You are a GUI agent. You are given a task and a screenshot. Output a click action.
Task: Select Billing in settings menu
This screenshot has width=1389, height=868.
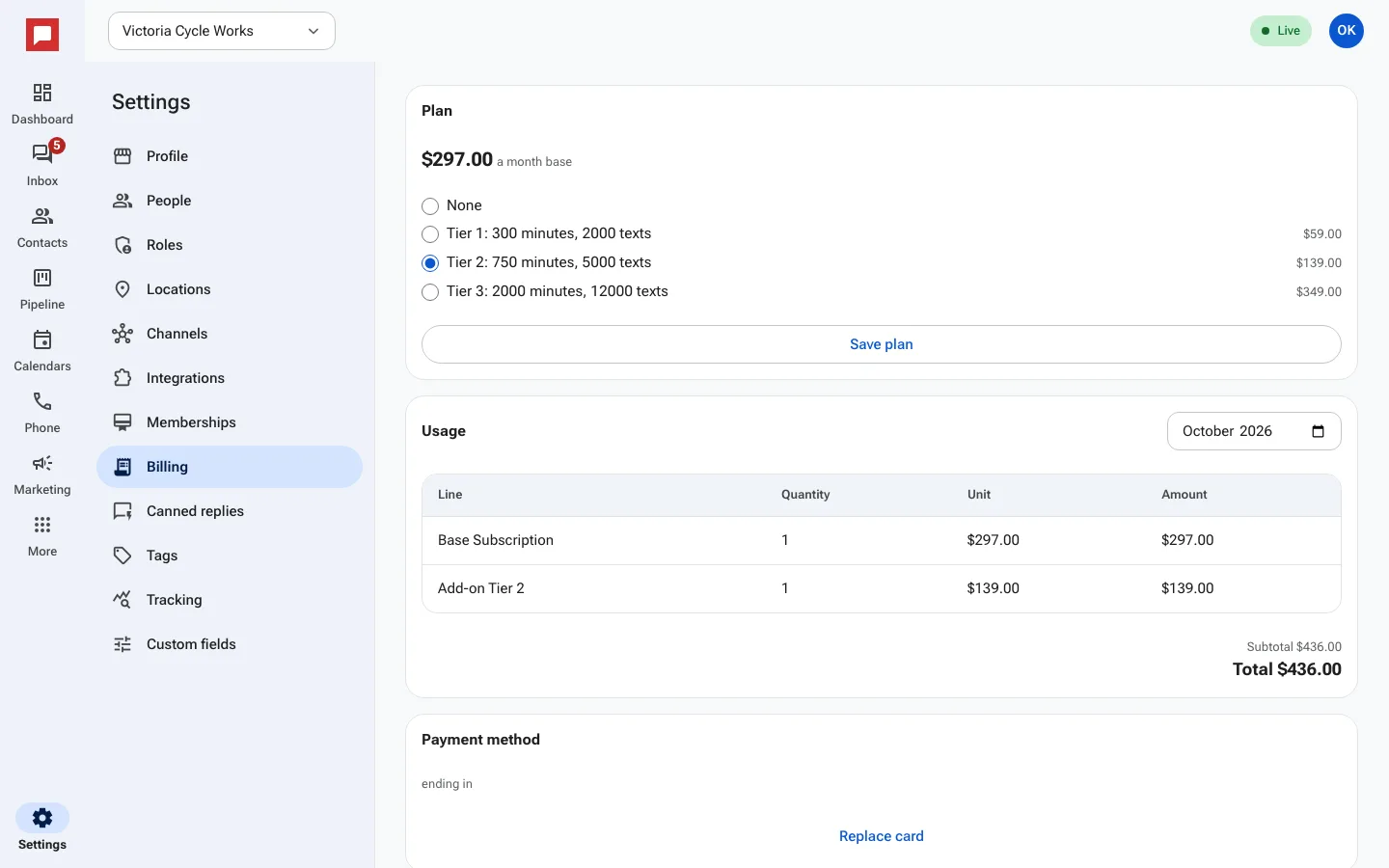point(230,467)
